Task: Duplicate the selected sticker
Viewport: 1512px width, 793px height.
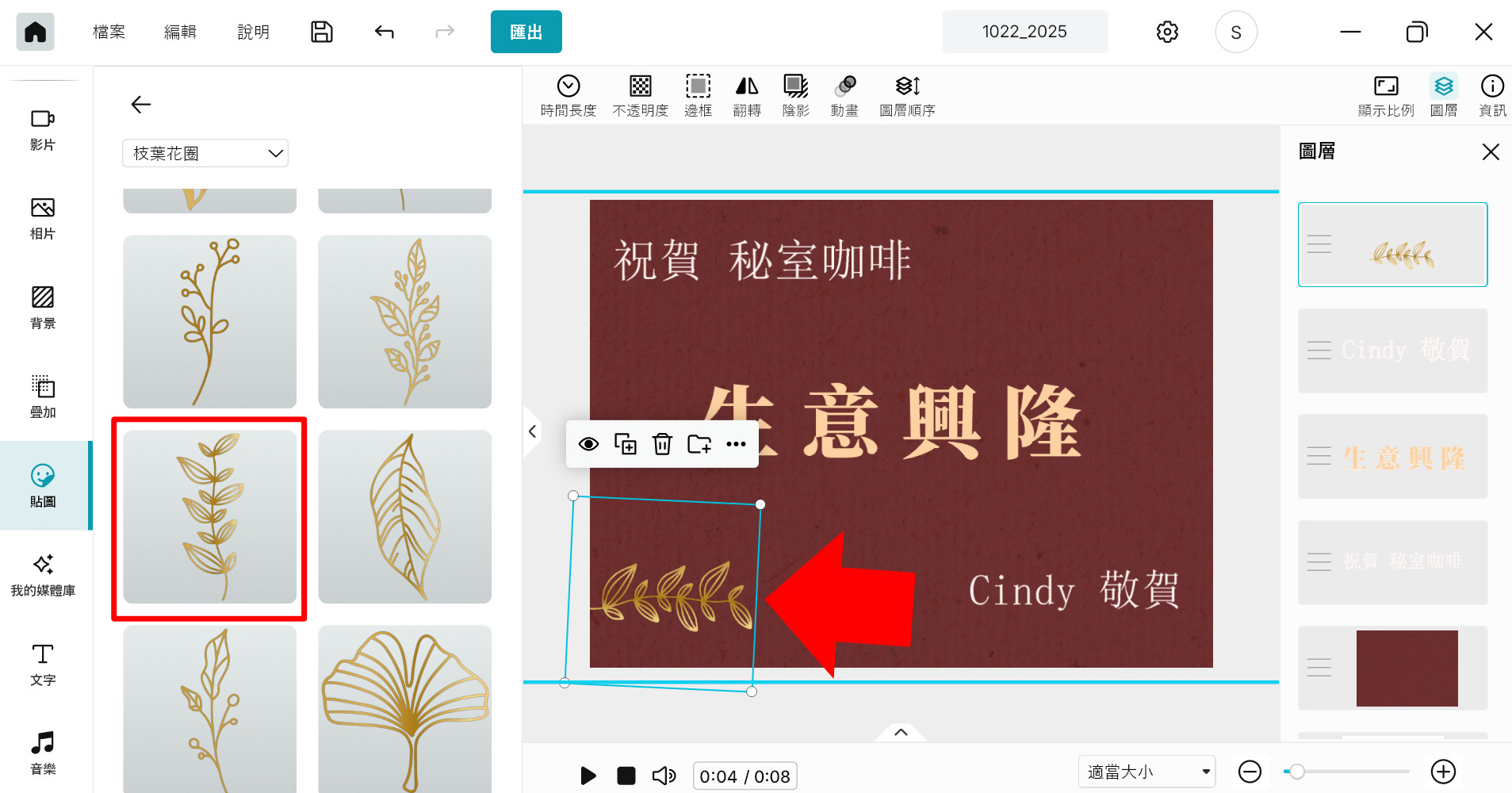Action: click(626, 444)
